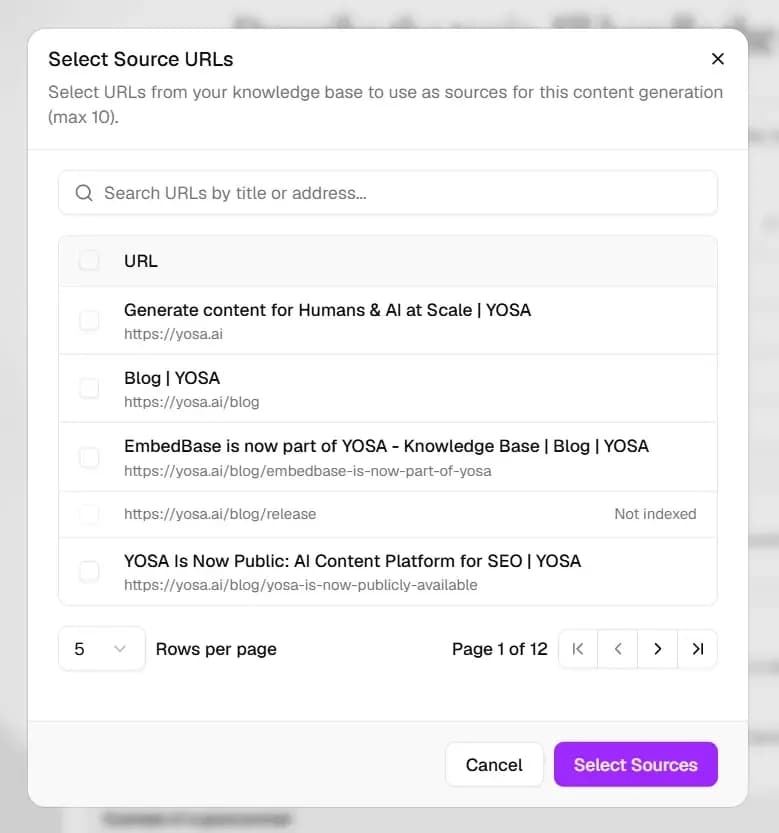Screen dimensions: 779x833
Task: Click the search magnifier icon
Action: 84,193
